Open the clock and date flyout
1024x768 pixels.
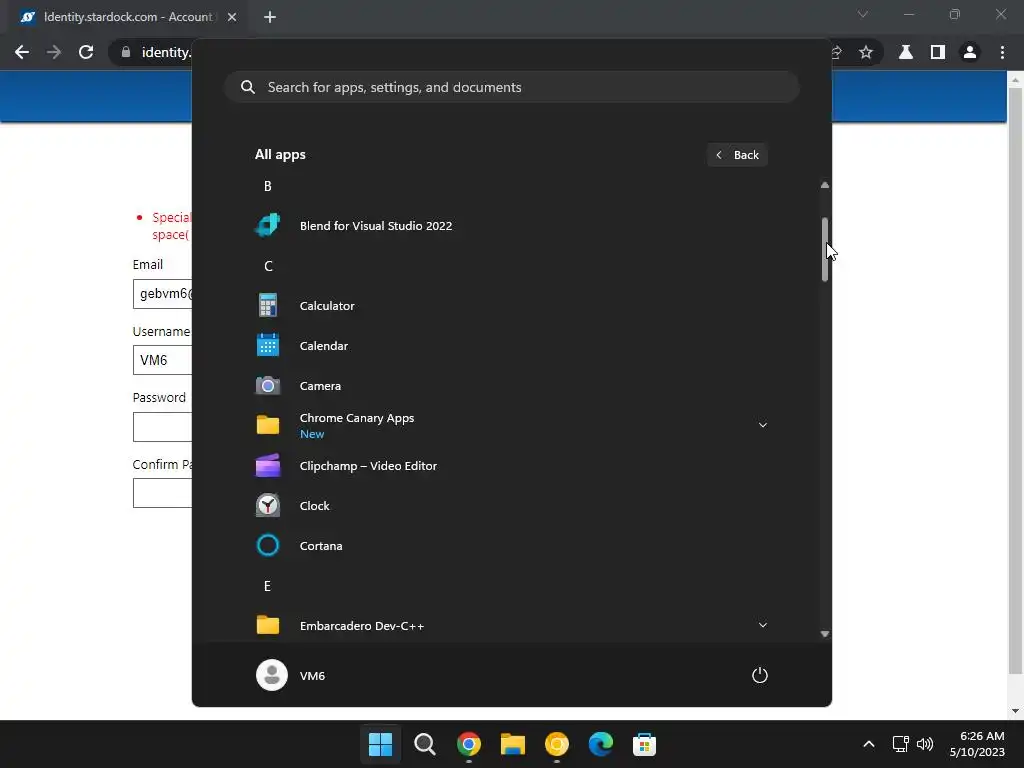tap(977, 744)
